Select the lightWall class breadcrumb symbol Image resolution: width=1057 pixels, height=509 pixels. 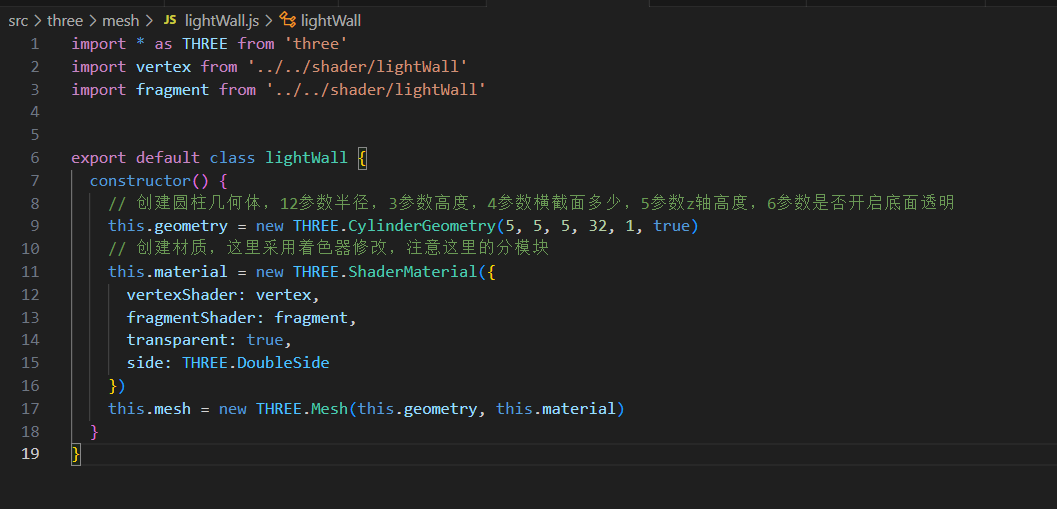331,20
